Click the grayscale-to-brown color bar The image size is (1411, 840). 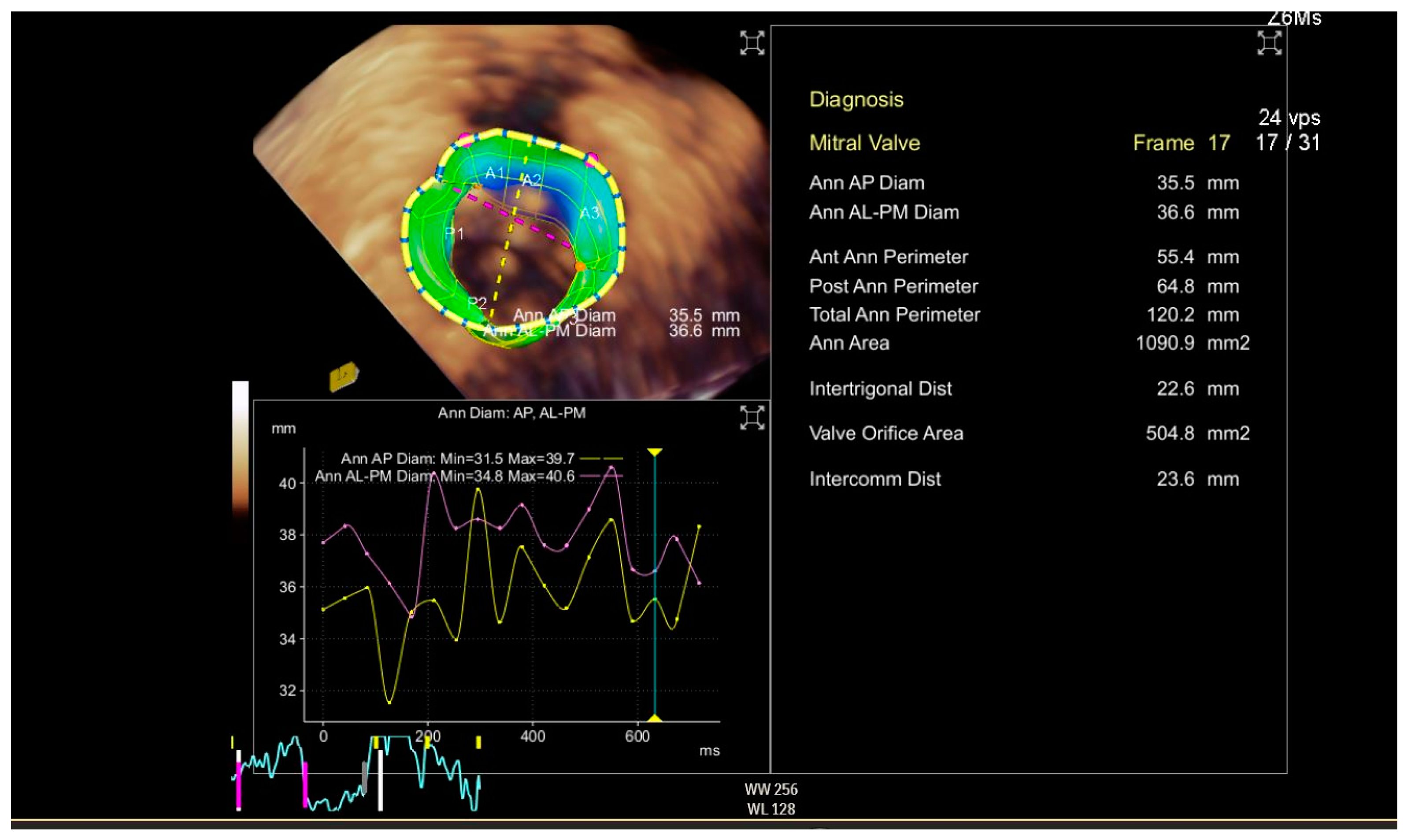click(x=240, y=447)
